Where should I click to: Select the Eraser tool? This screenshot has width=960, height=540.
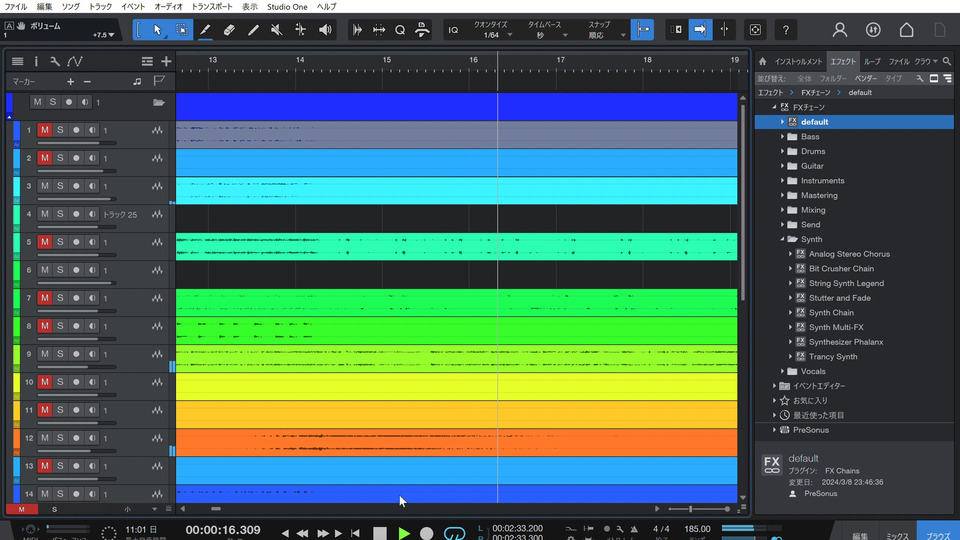click(229, 30)
